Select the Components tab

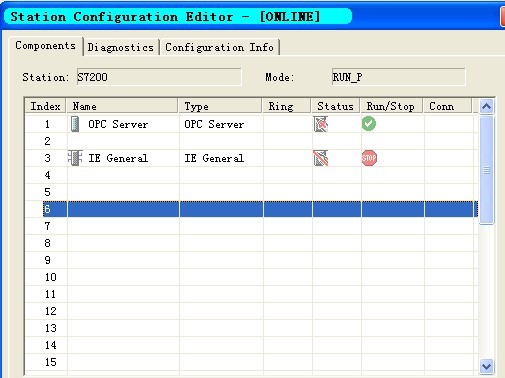coord(46,46)
